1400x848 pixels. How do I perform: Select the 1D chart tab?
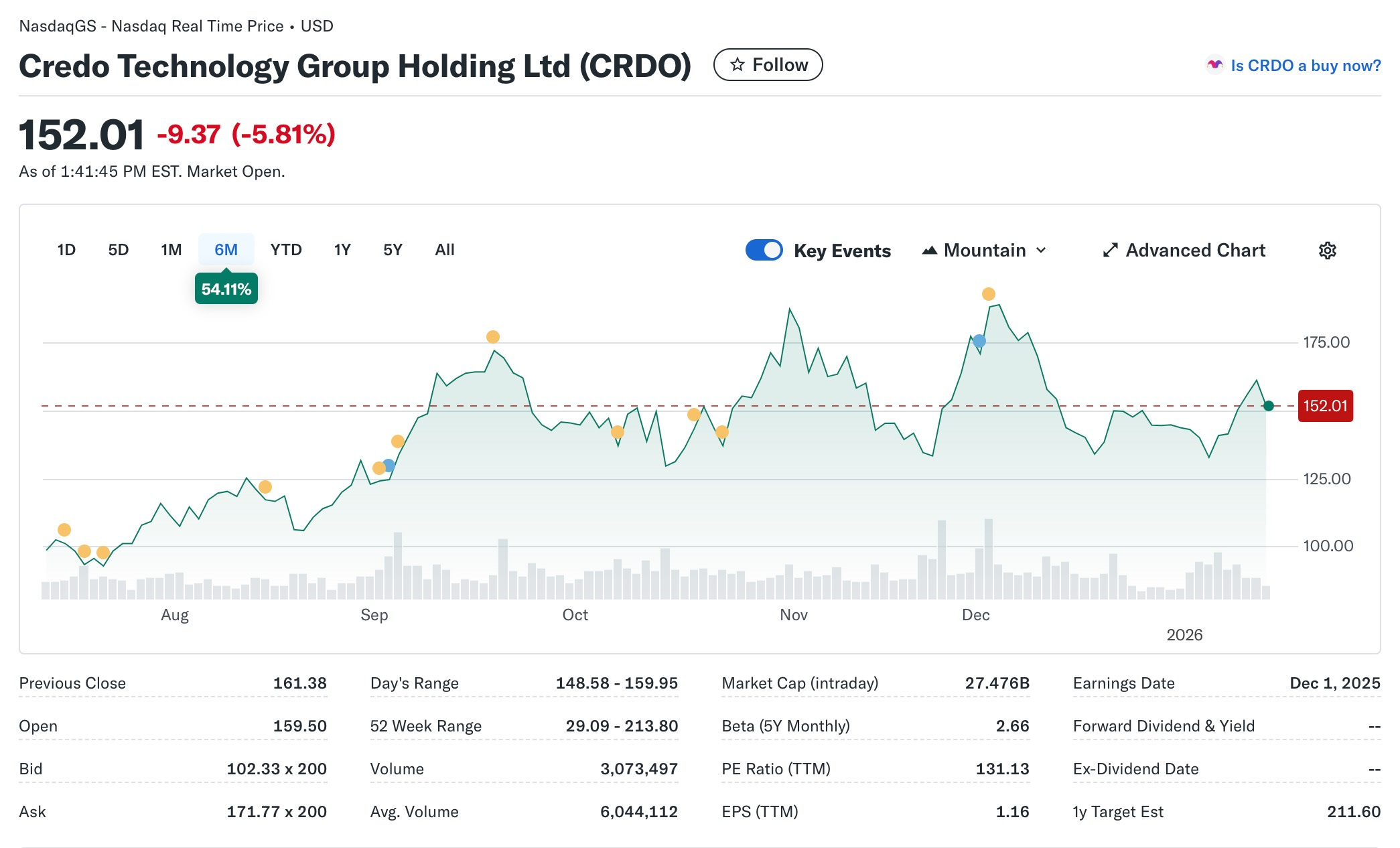(x=65, y=249)
